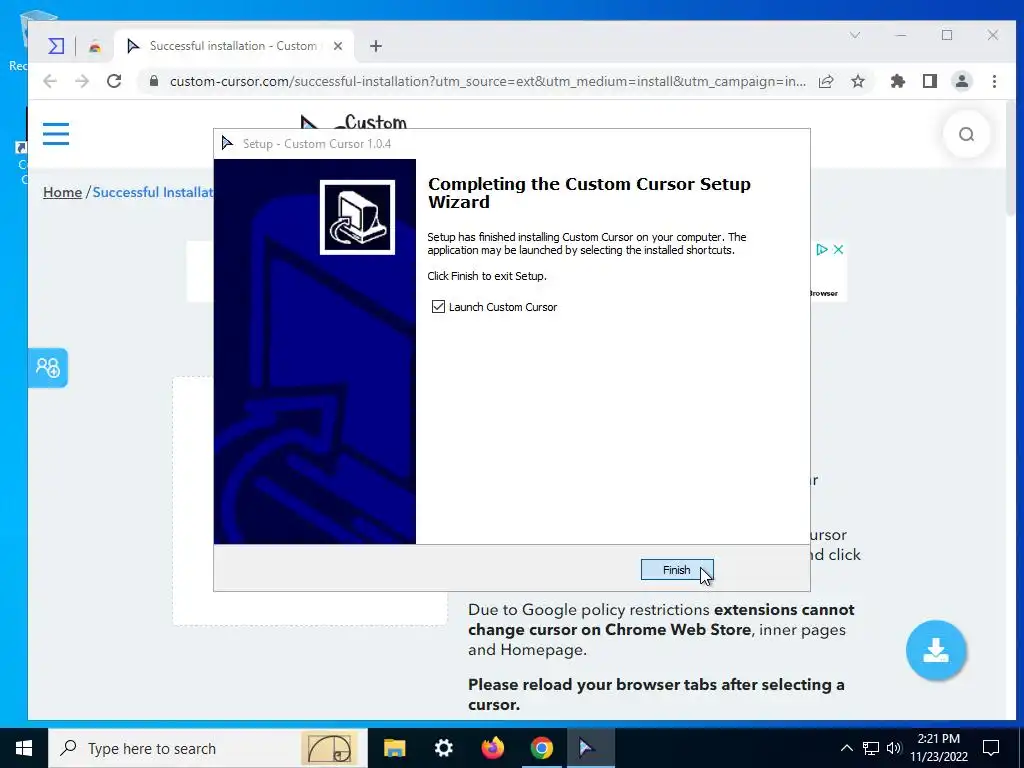
Task: Click the taskbar clock showing 2:21 PM
Action: [938, 748]
